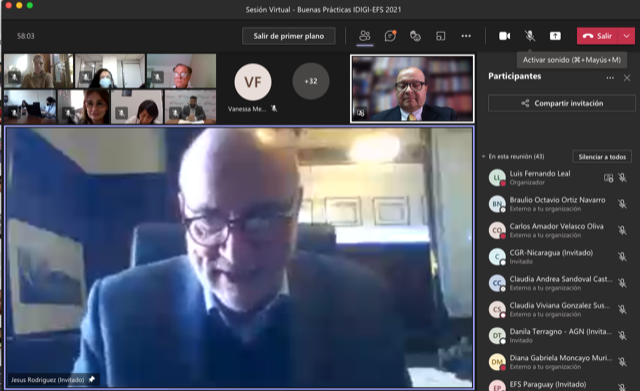Open the rooms icon in toolbar
Screen dimensions: 640x391
440,36
